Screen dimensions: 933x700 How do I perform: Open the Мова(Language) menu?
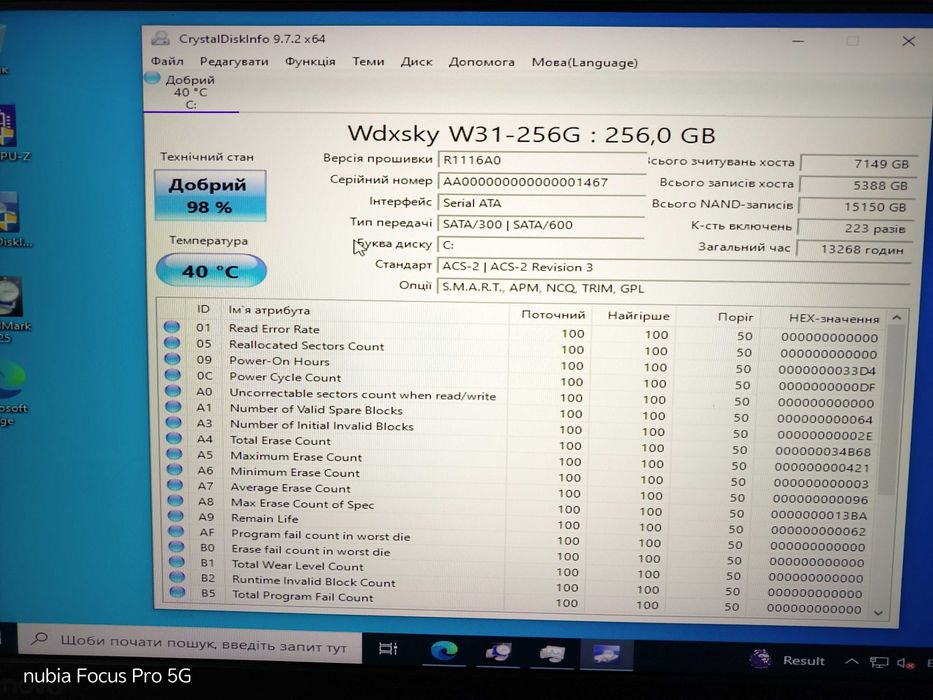click(x=584, y=62)
